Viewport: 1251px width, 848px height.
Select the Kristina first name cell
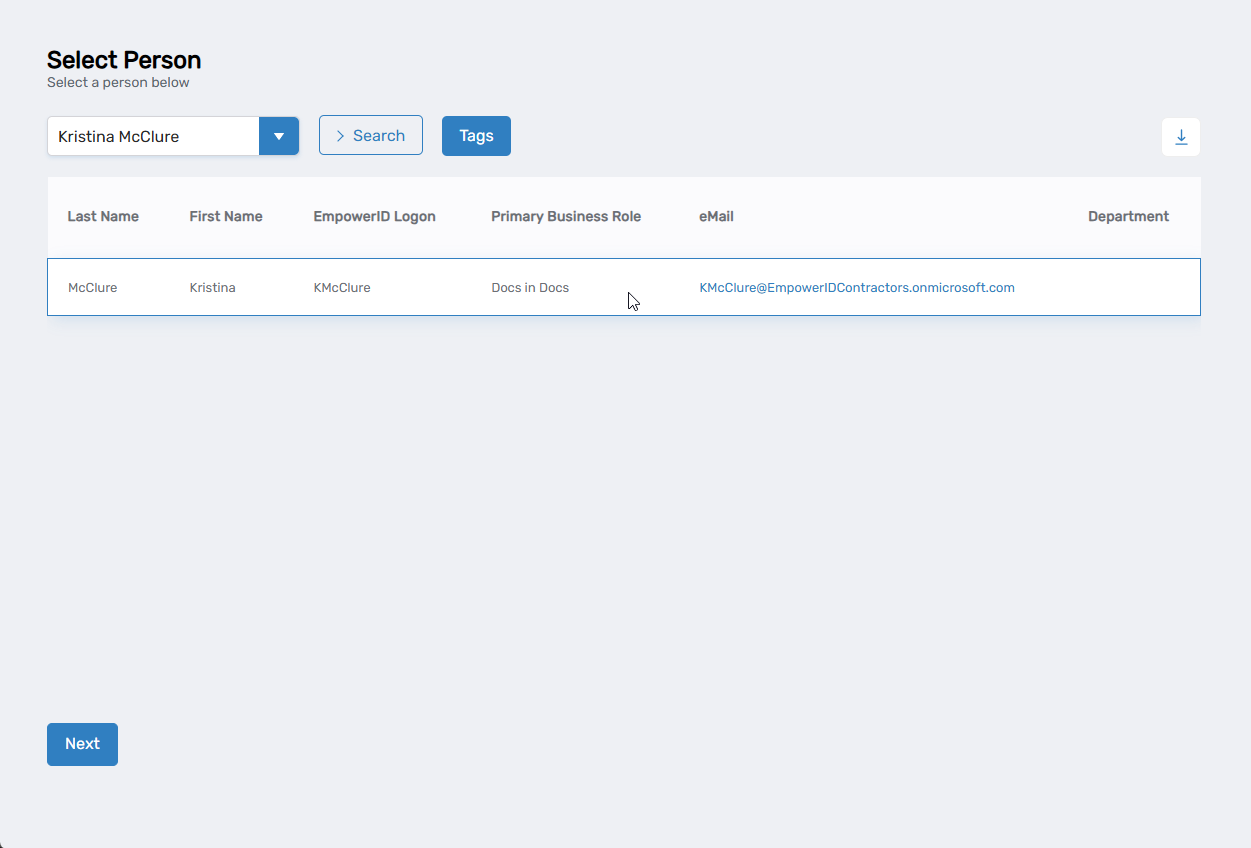212,288
